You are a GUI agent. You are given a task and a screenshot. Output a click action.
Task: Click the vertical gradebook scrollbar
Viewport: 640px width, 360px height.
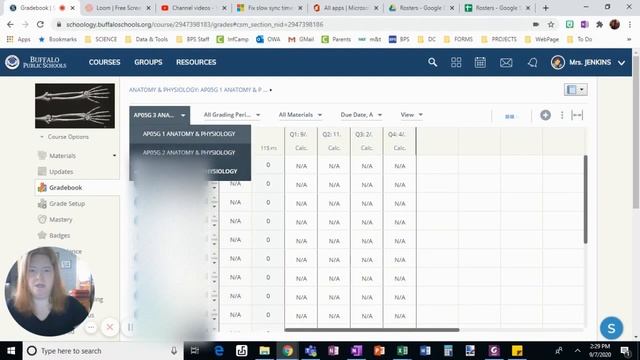pyautogui.click(x=585, y=199)
